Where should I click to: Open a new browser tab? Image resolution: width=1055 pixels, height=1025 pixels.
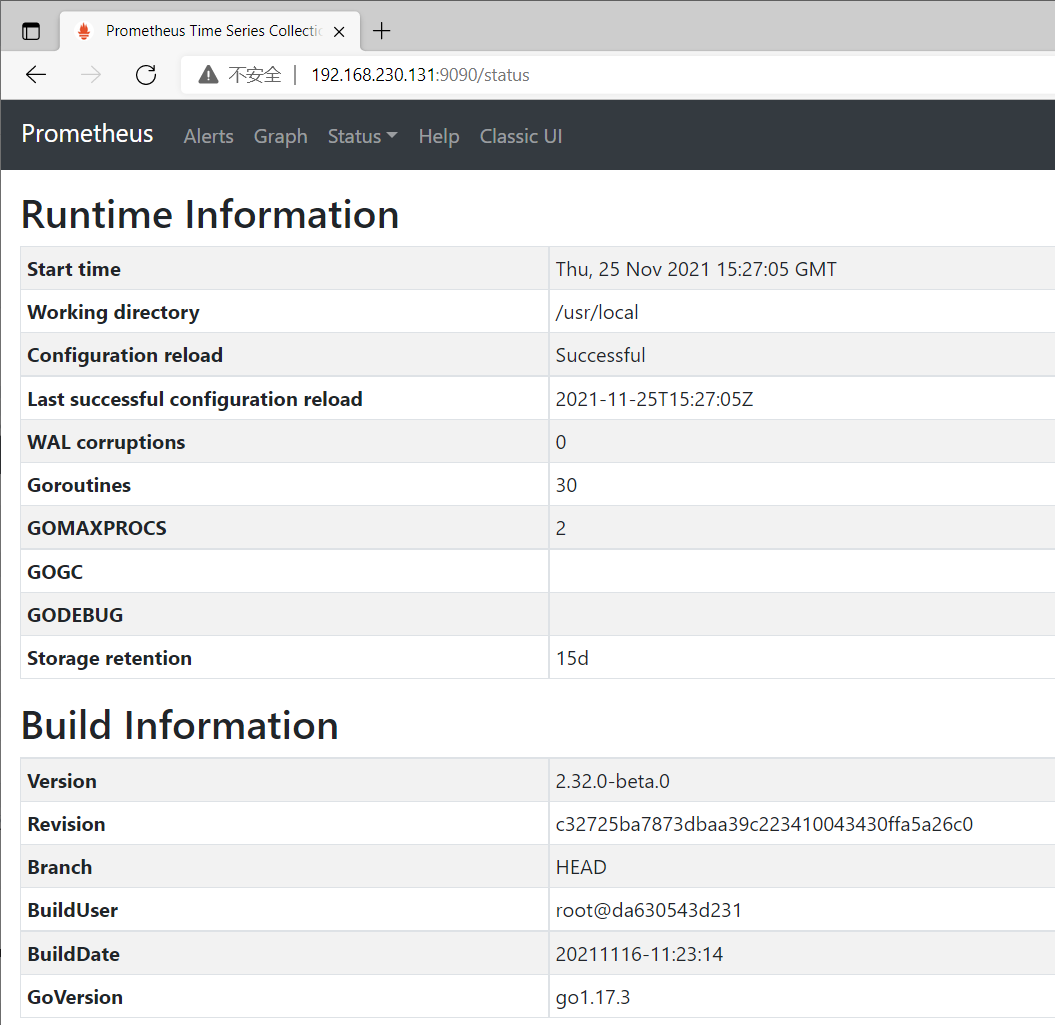point(381,31)
